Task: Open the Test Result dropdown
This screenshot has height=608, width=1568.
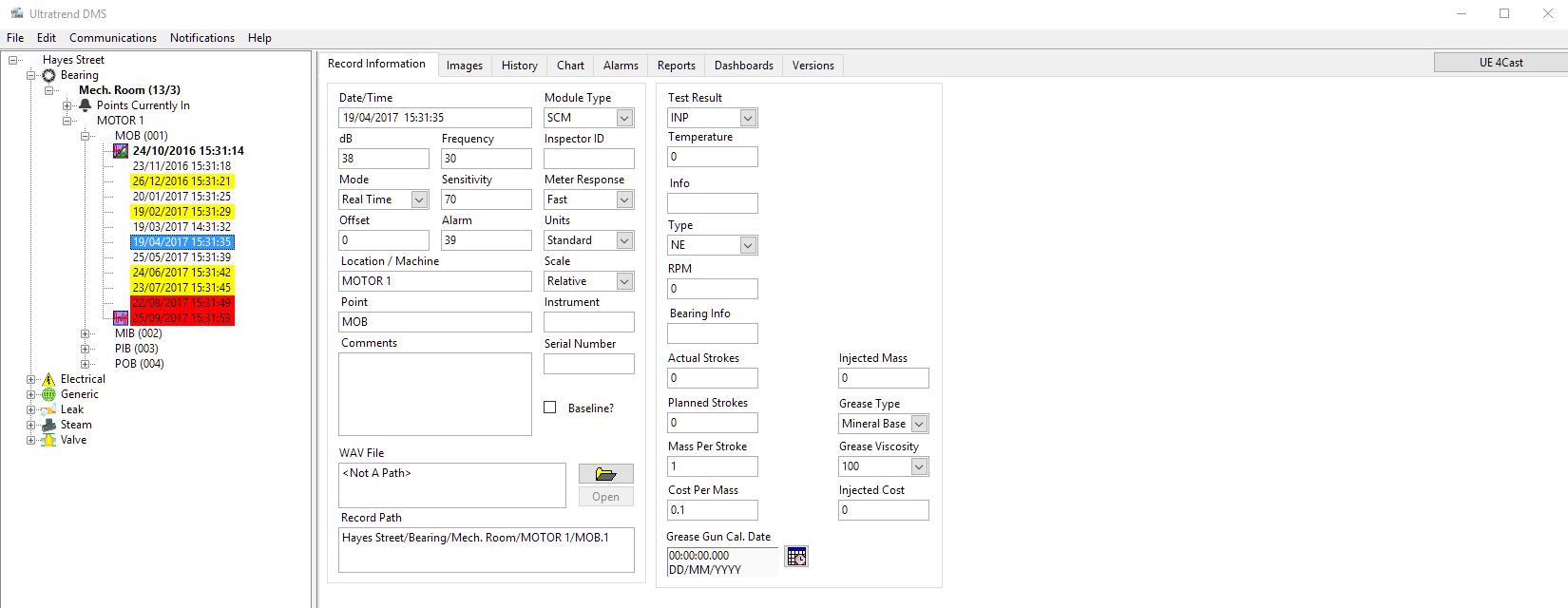Action: pos(748,118)
